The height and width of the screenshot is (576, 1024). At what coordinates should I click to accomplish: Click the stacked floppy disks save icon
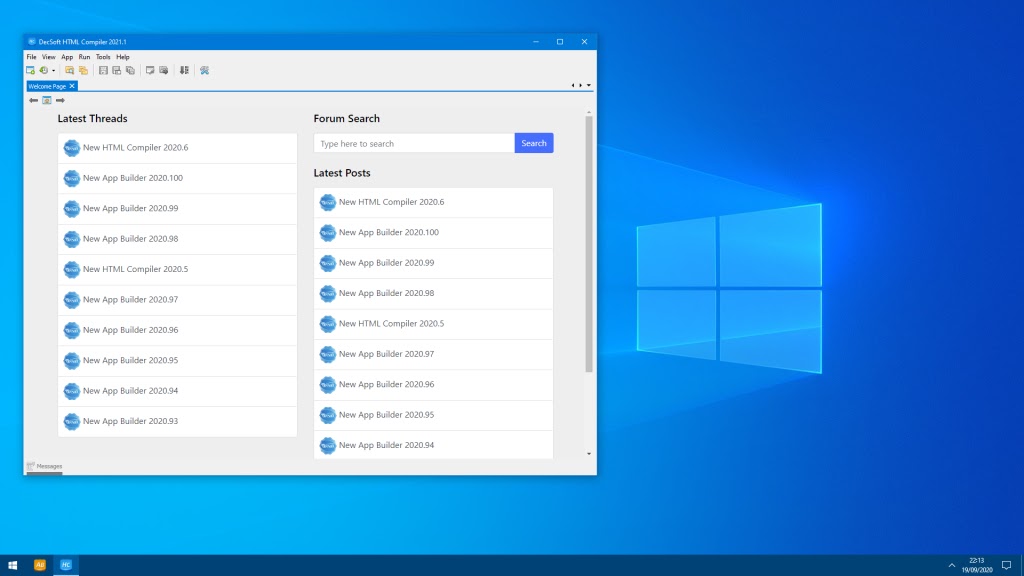pyautogui.click(x=130, y=71)
